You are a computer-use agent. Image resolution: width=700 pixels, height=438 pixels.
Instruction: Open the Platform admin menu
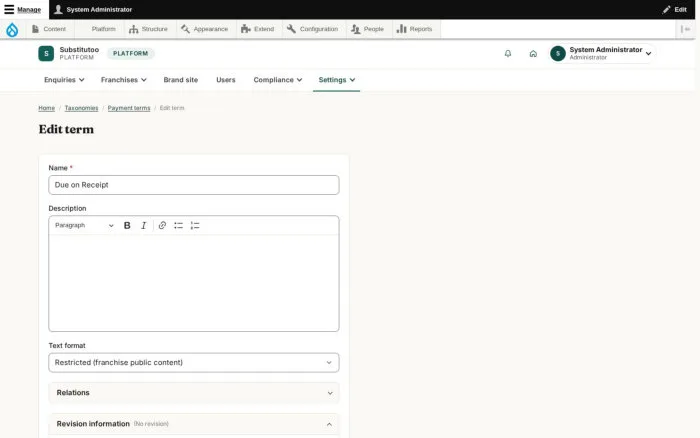(100, 29)
